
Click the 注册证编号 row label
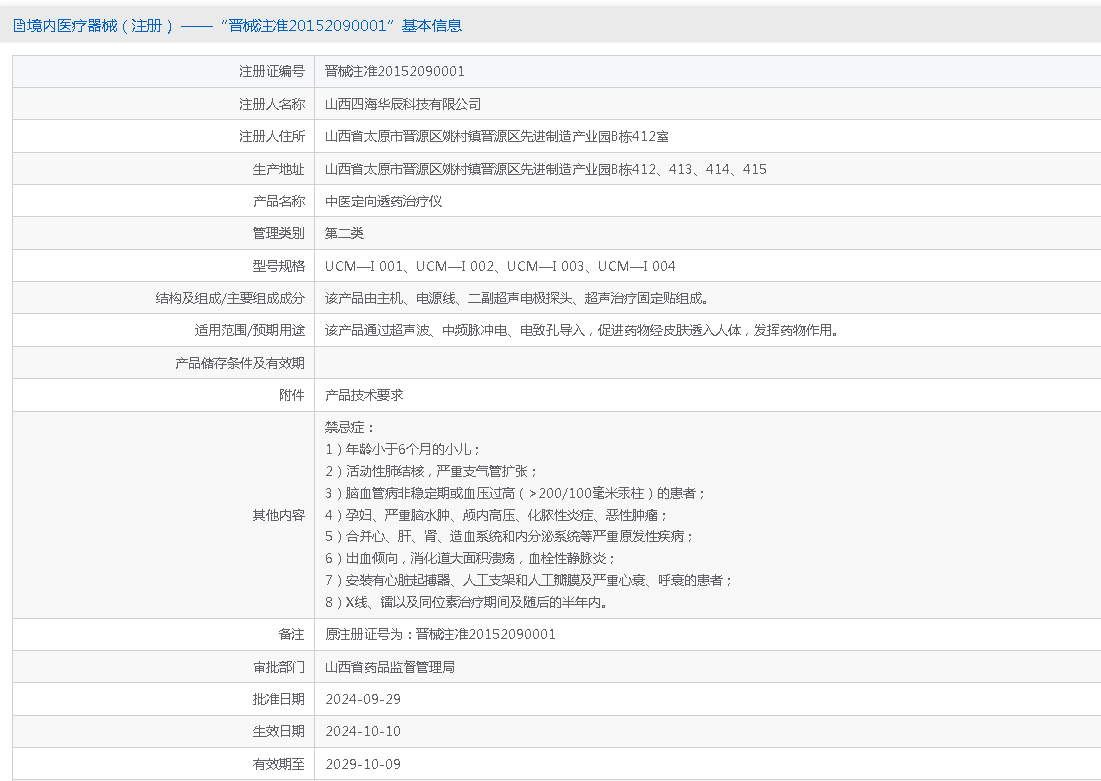click(271, 71)
